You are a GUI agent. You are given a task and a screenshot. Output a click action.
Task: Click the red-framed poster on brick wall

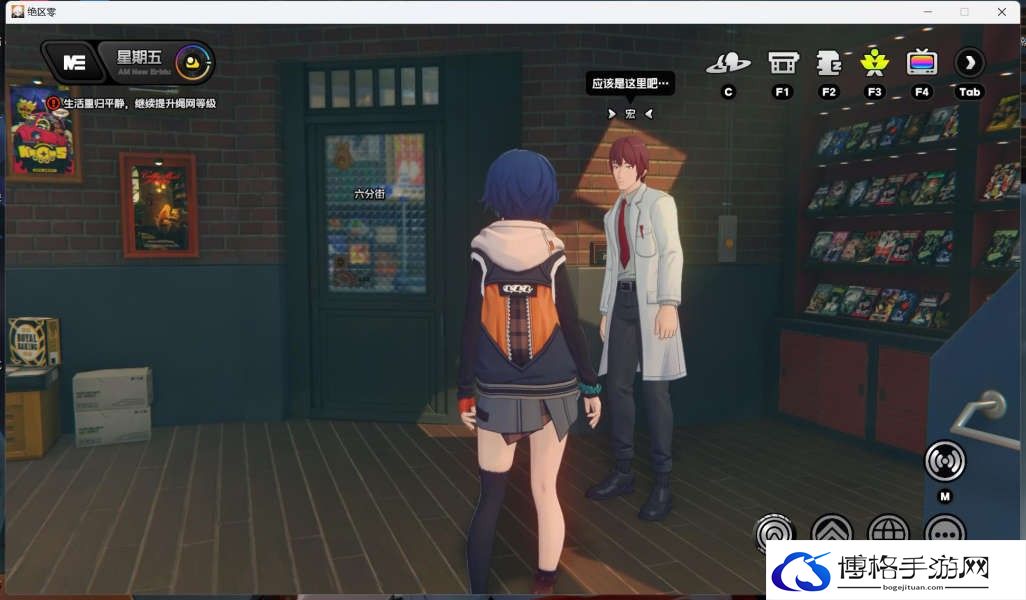coord(160,205)
